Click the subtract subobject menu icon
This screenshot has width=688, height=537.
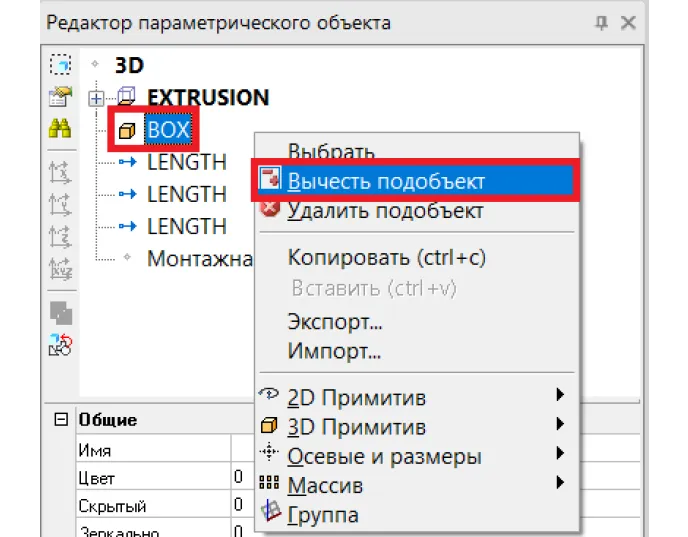point(270,178)
